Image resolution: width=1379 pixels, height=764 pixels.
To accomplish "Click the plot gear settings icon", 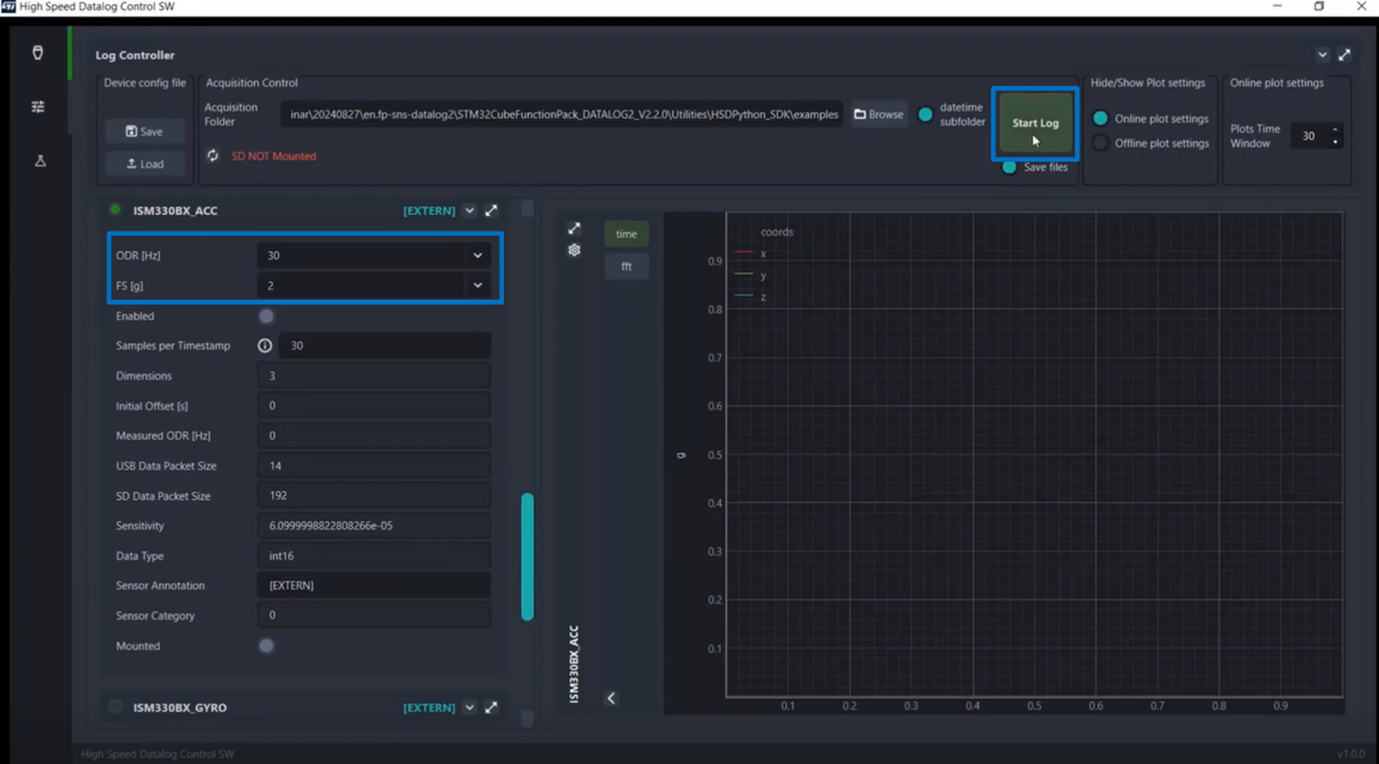I will click(574, 250).
